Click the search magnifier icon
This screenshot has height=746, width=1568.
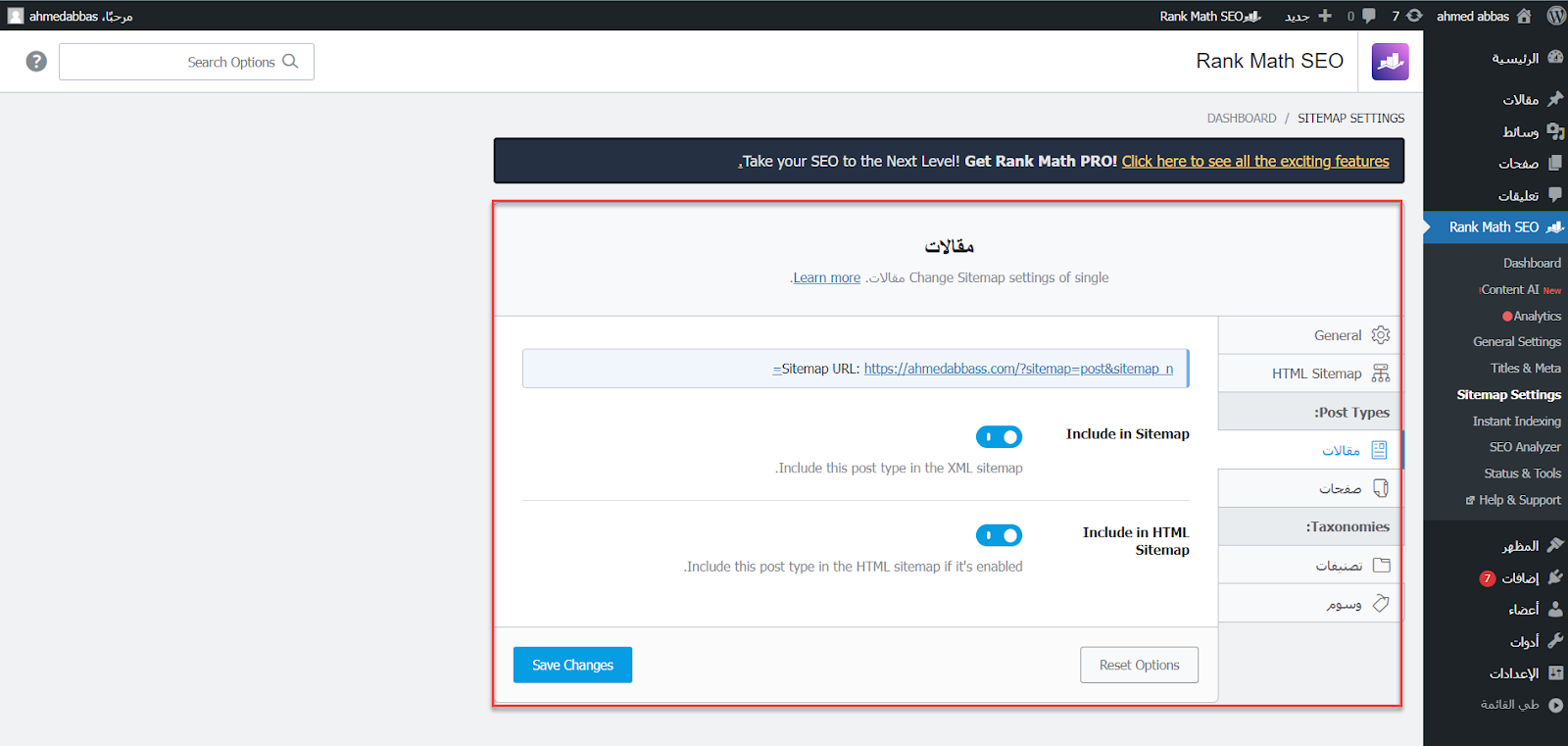tap(290, 62)
